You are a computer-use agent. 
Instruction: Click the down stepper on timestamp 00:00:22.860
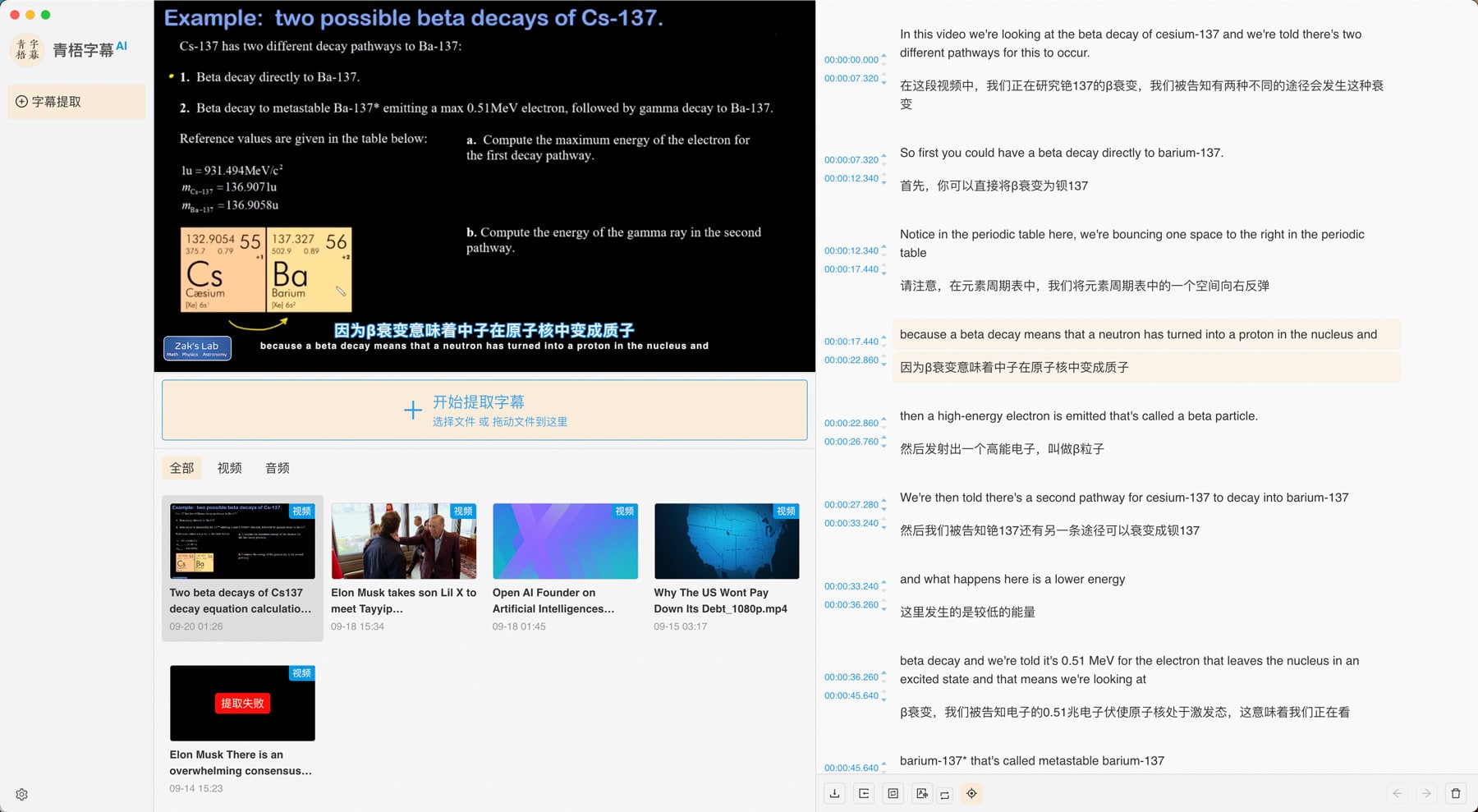(x=884, y=365)
